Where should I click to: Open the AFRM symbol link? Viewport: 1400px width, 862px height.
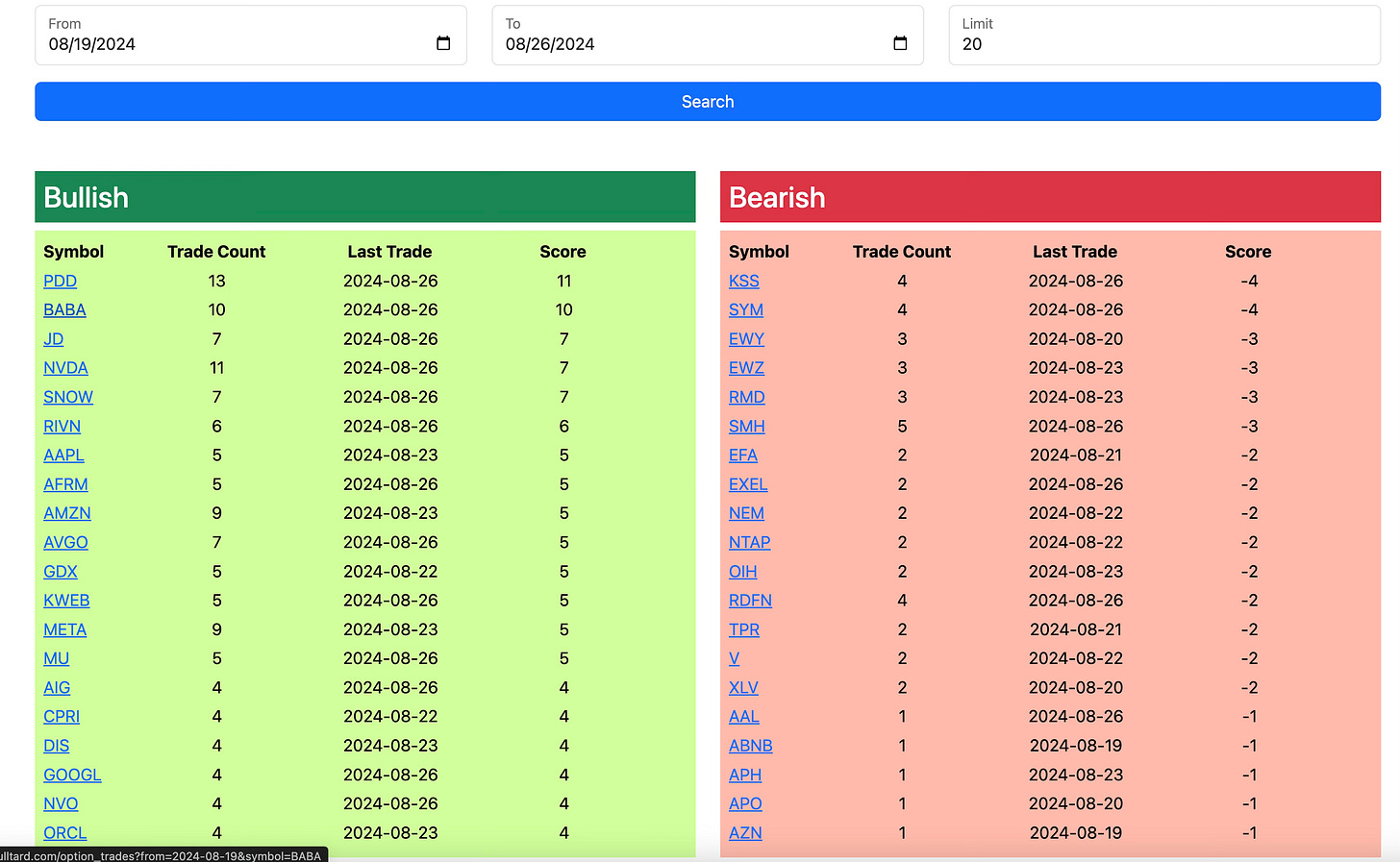(65, 484)
